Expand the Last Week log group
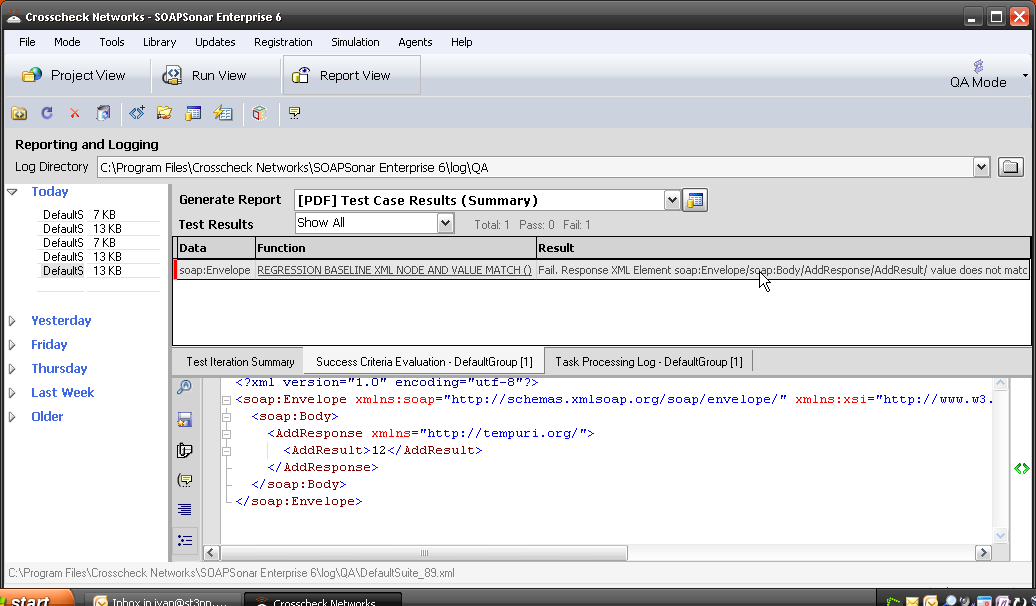The height and width of the screenshot is (606, 1036). (x=12, y=393)
